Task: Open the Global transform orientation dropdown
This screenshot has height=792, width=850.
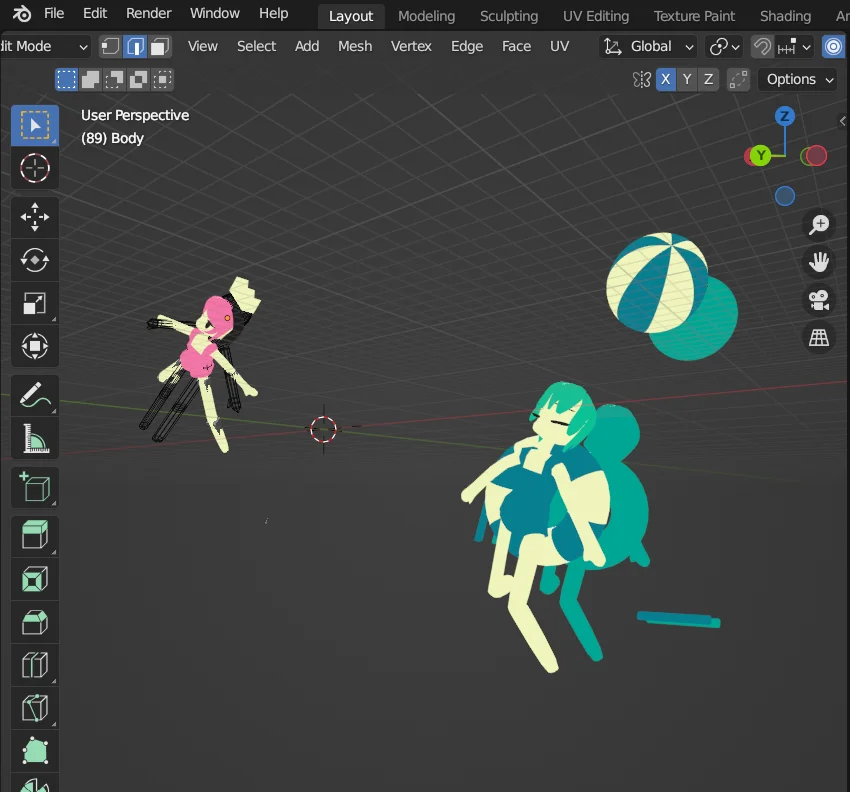Action: (649, 46)
